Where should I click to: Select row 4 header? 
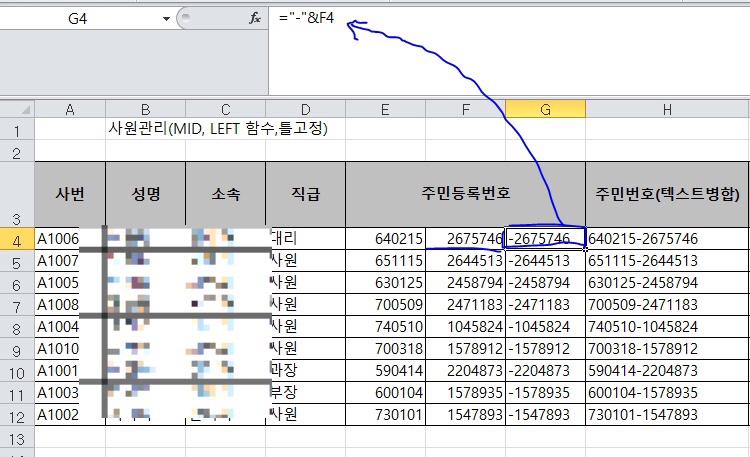pyautogui.click(x=17, y=239)
